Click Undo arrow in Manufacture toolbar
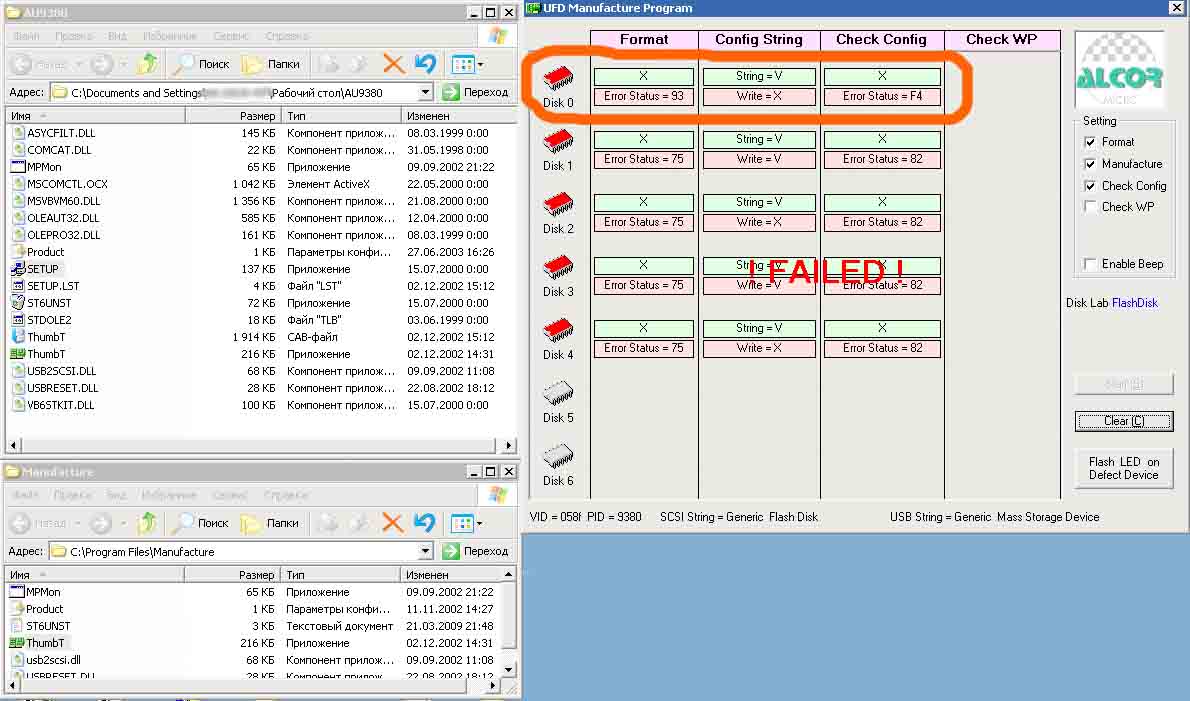This screenshot has height=701, width=1190. coord(425,523)
